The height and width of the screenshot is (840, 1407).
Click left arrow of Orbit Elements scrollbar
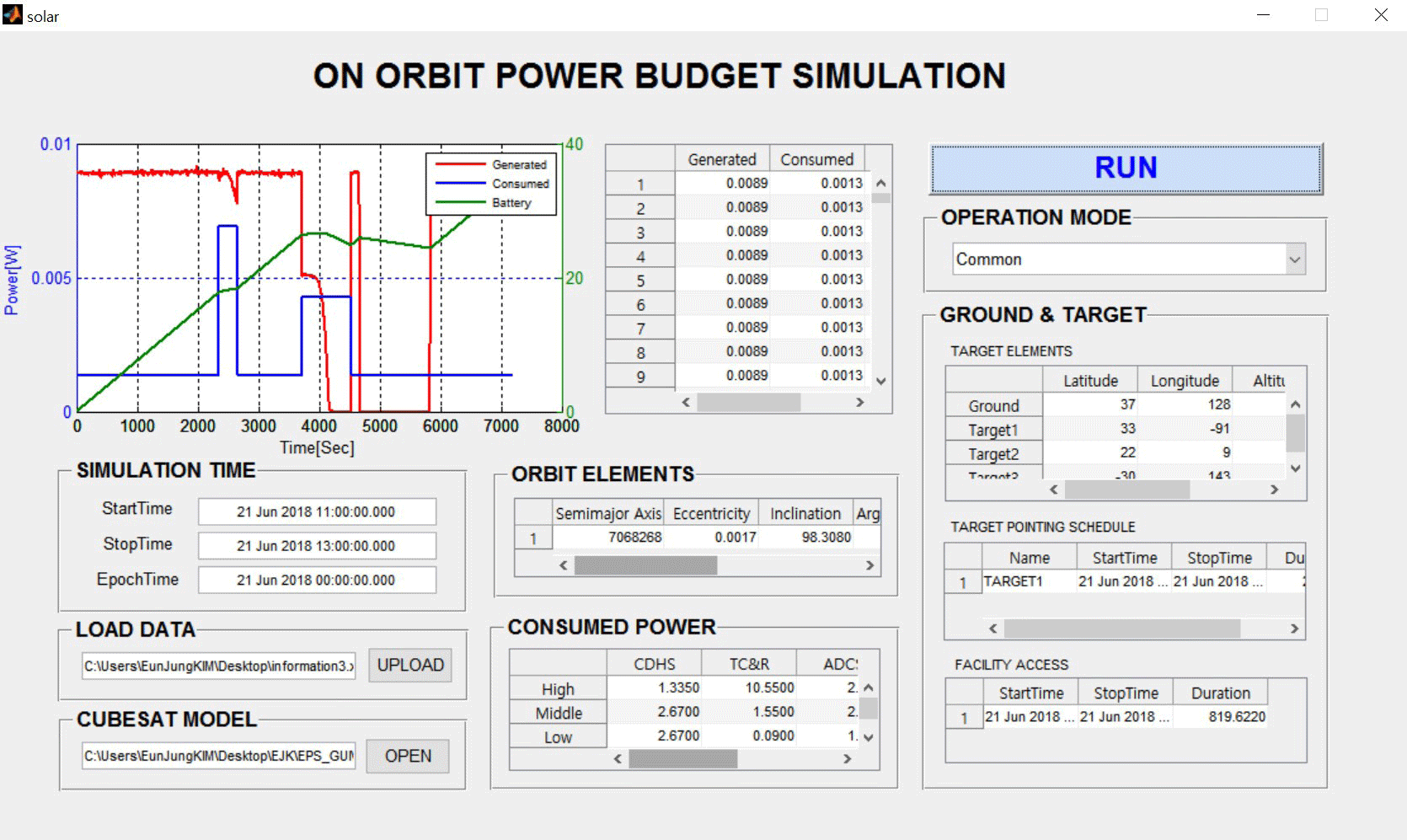pyautogui.click(x=564, y=565)
